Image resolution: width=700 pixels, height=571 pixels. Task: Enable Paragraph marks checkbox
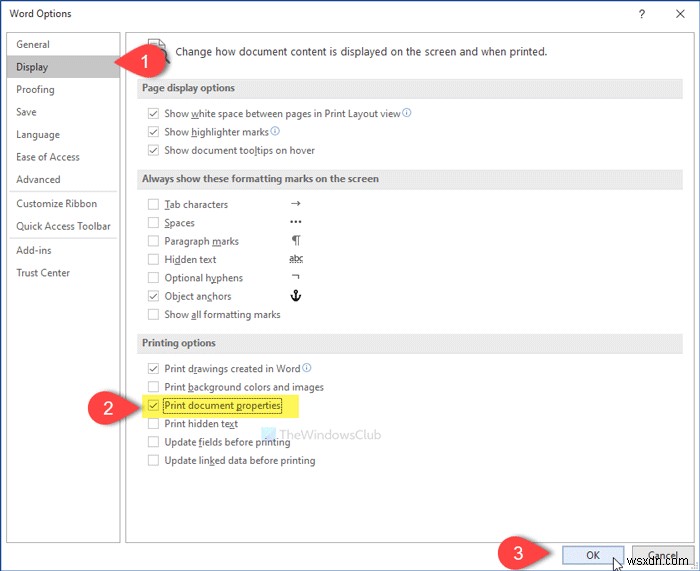point(153,241)
